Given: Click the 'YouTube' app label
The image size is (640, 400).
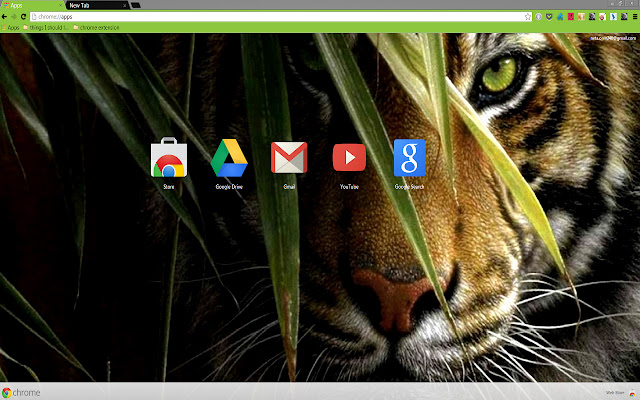Looking at the screenshot, I should [349, 187].
